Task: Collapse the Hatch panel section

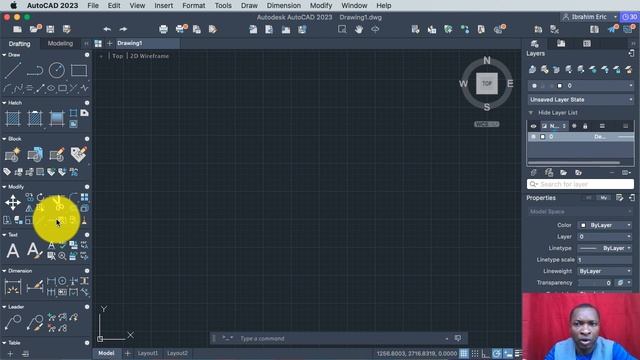Action: (4, 103)
